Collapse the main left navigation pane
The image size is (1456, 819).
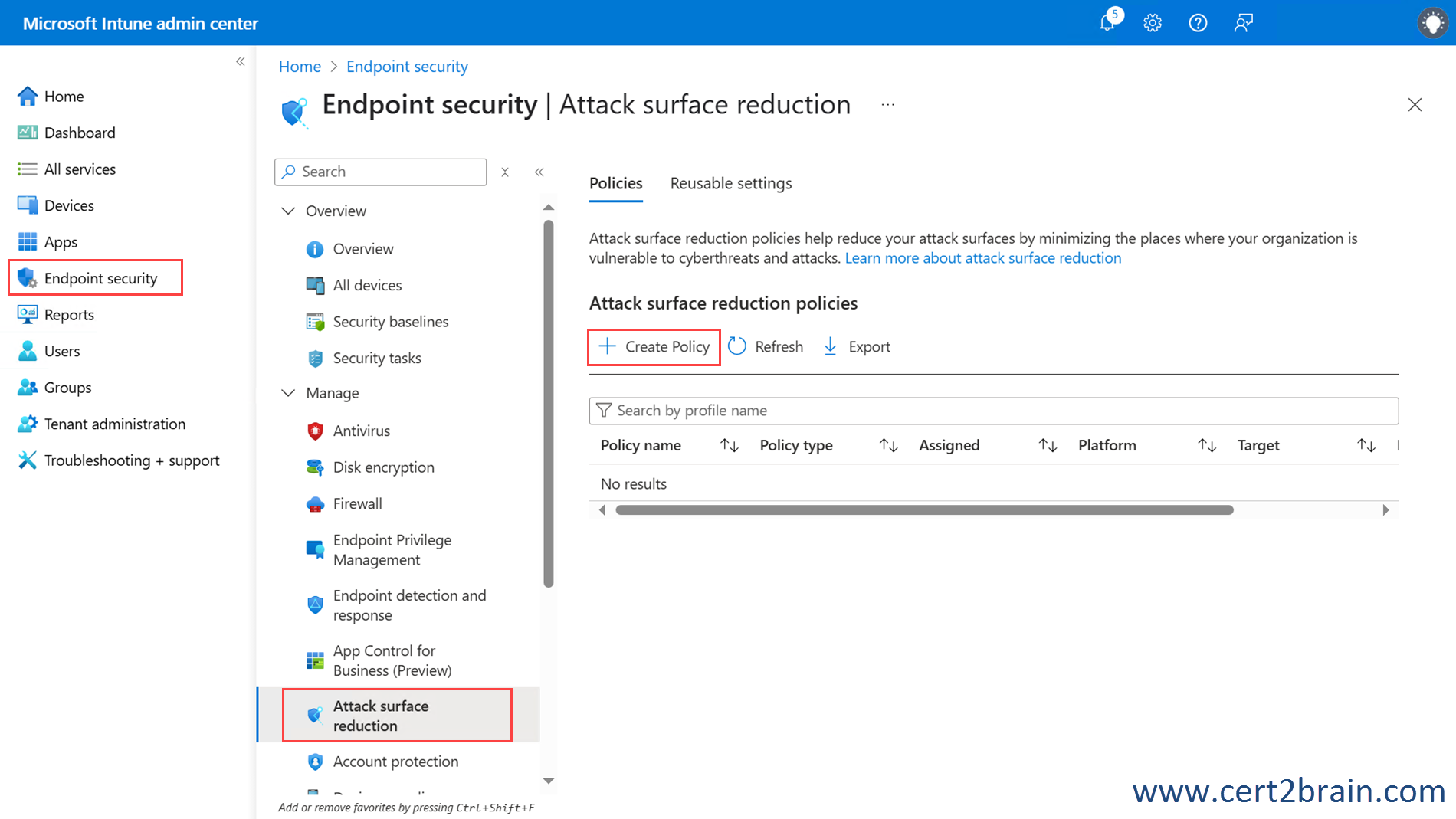click(x=240, y=61)
